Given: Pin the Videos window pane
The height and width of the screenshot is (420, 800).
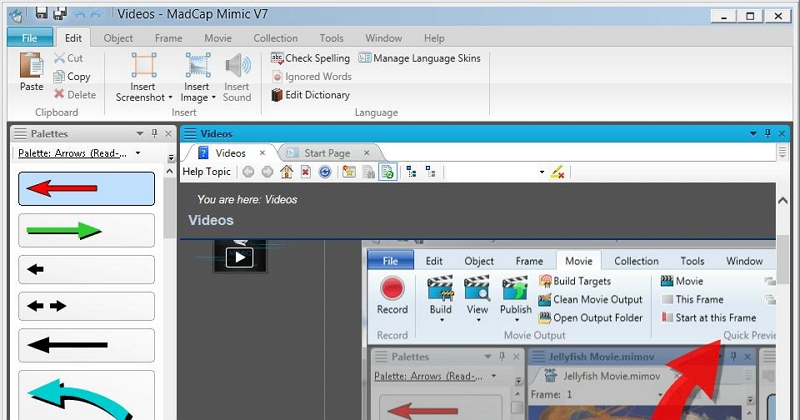Looking at the screenshot, I should pyautogui.click(x=767, y=134).
